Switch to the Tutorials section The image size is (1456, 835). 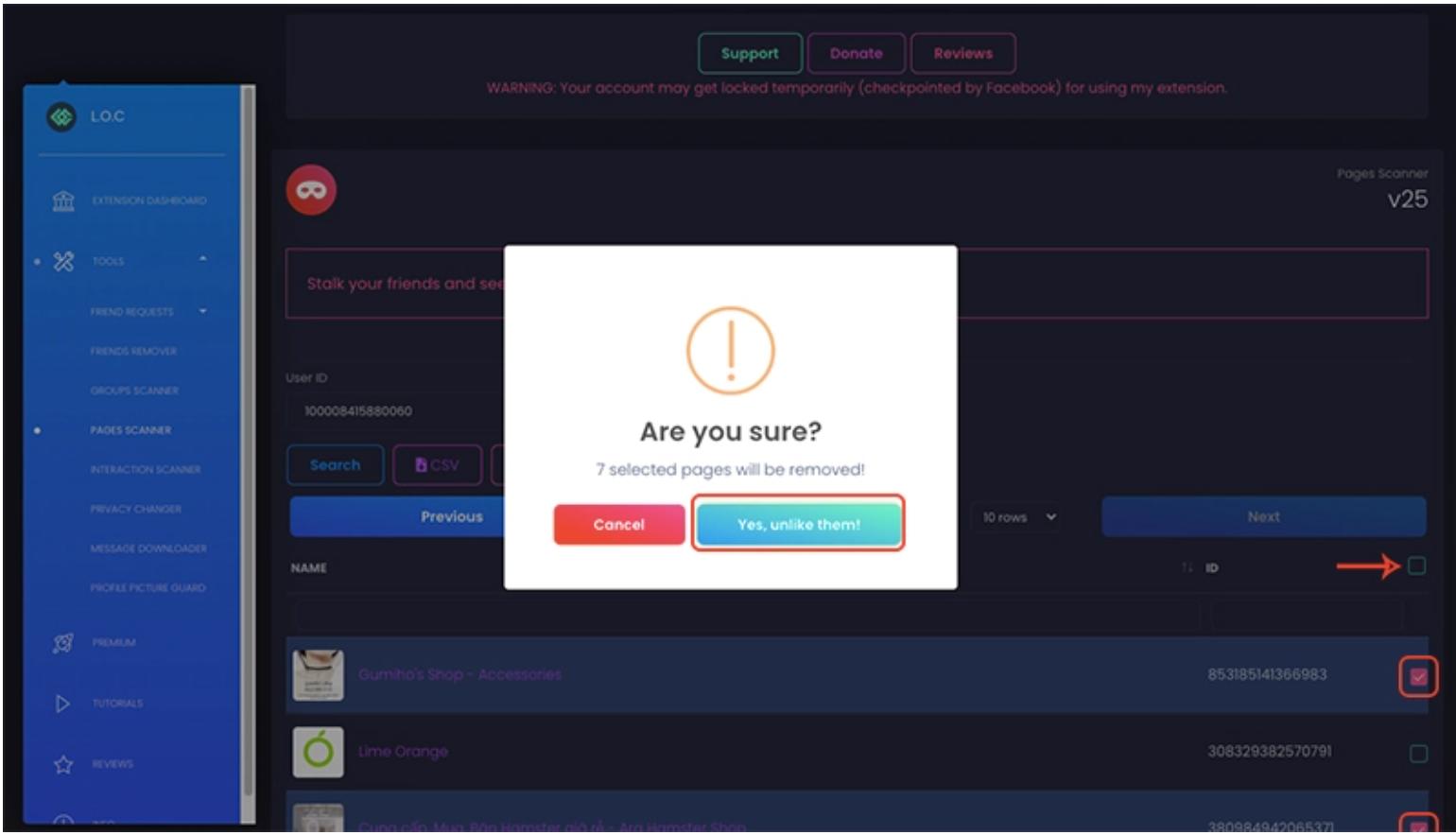[x=115, y=704]
